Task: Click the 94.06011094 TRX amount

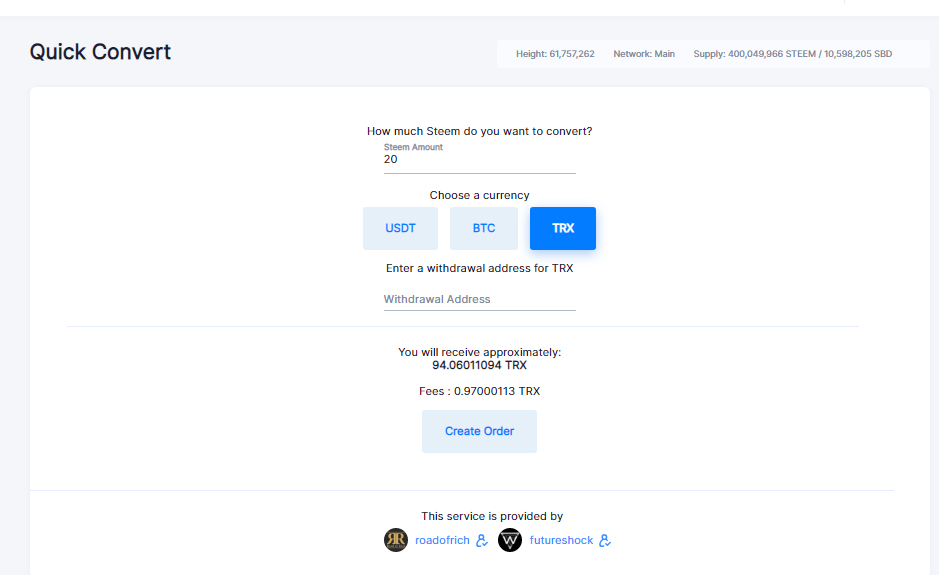Action: click(480, 365)
